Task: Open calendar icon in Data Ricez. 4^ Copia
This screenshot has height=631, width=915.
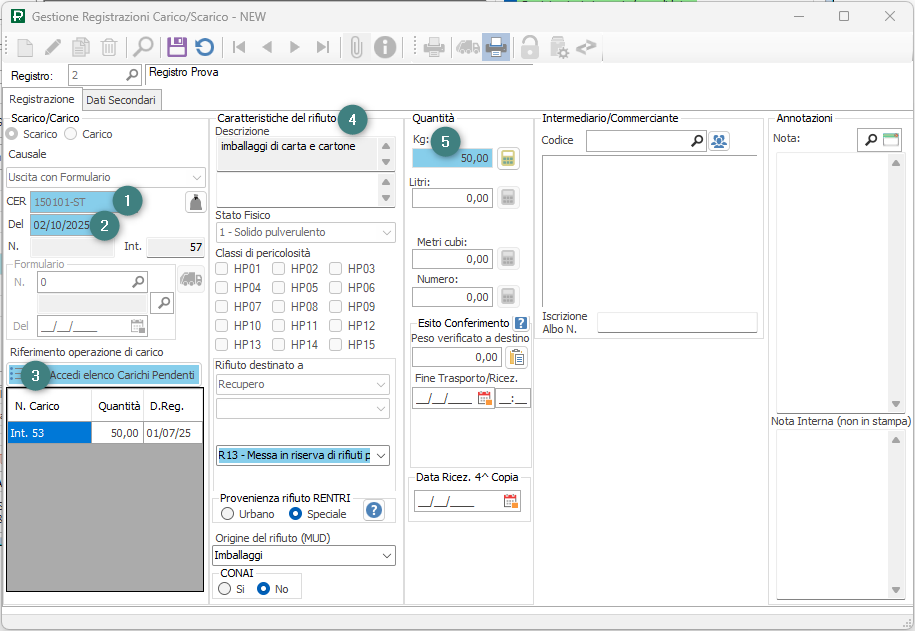Action: 510,502
